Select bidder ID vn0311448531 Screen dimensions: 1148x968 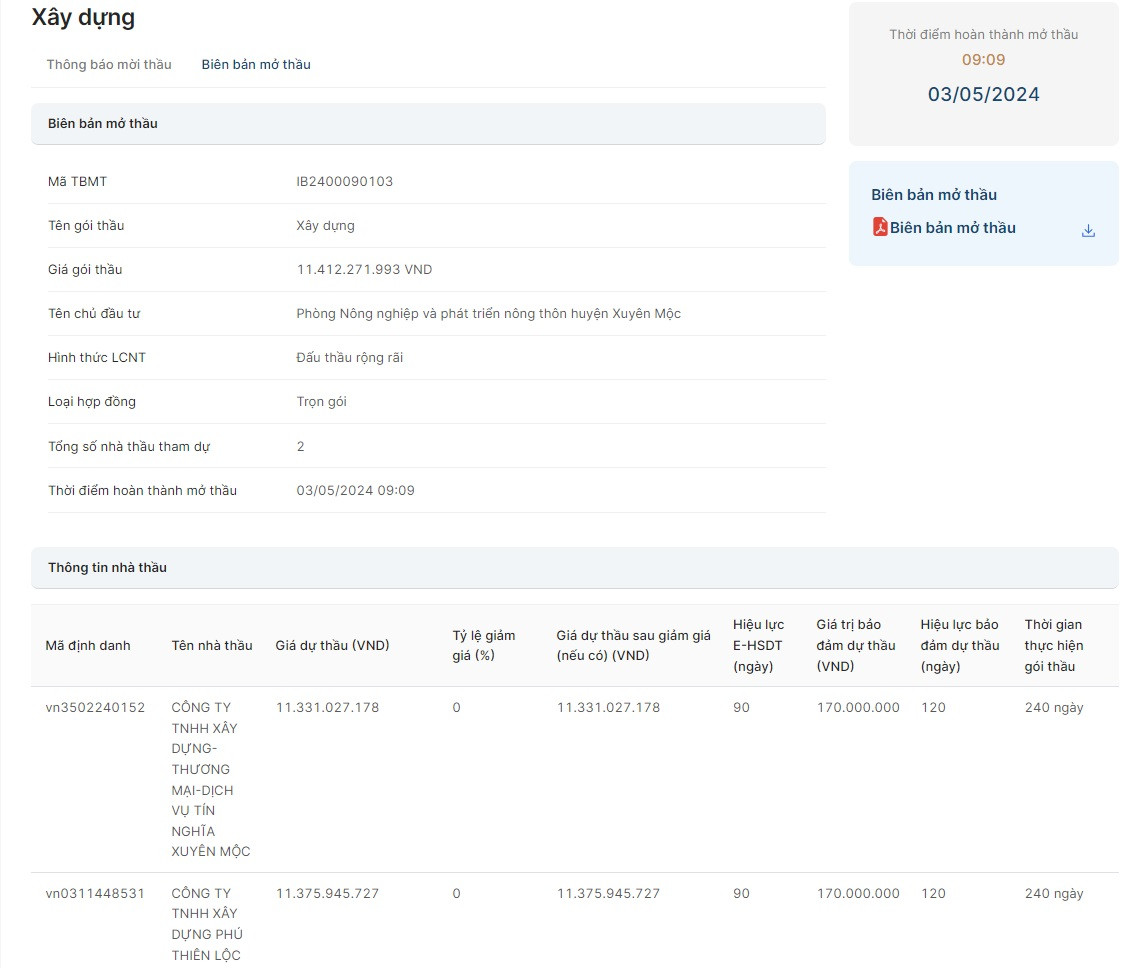click(95, 893)
